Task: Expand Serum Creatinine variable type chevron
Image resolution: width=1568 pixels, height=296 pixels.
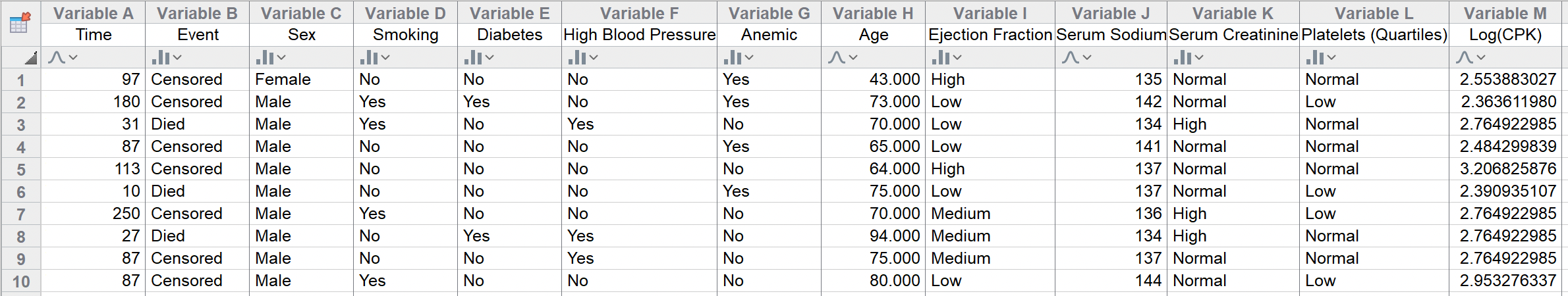Action: click(x=1199, y=58)
